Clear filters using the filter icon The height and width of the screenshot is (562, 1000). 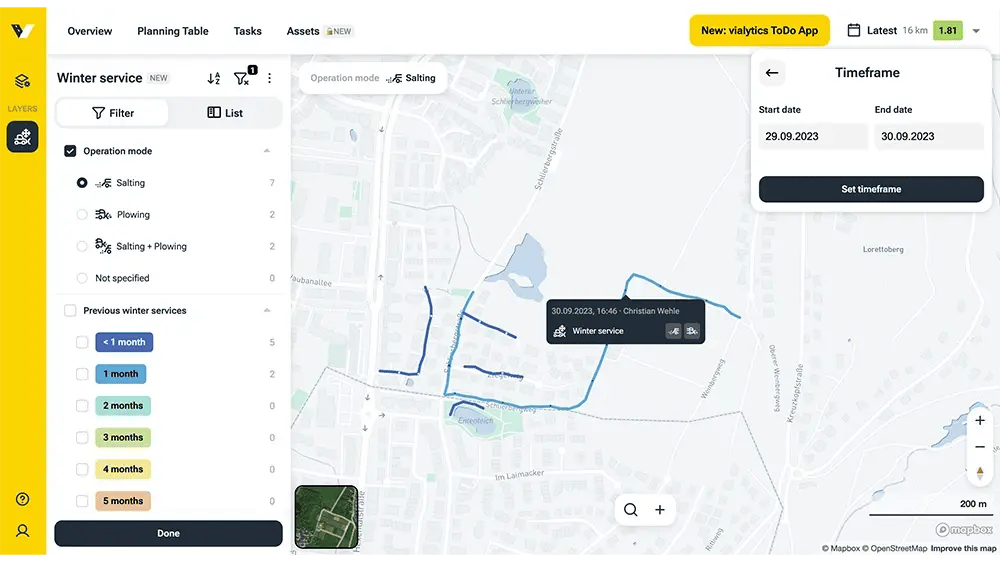click(242, 77)
